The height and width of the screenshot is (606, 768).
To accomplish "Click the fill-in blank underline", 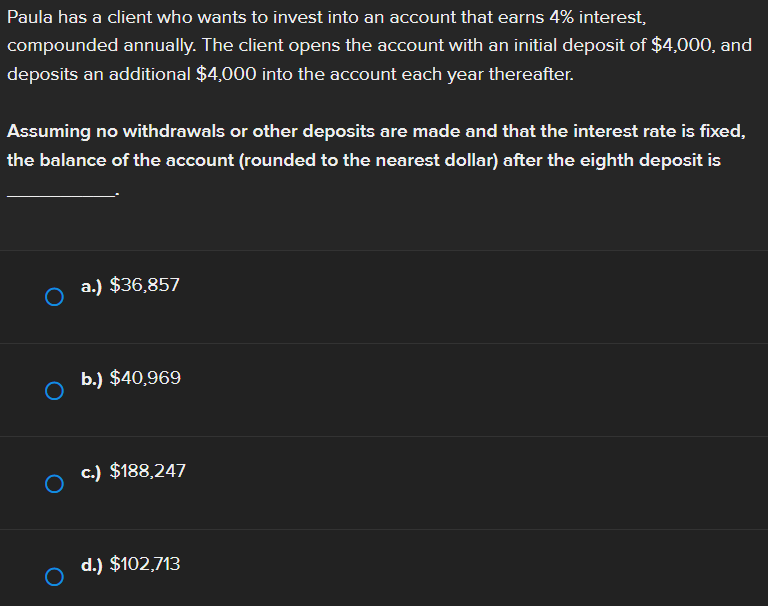I will point(62,194).
